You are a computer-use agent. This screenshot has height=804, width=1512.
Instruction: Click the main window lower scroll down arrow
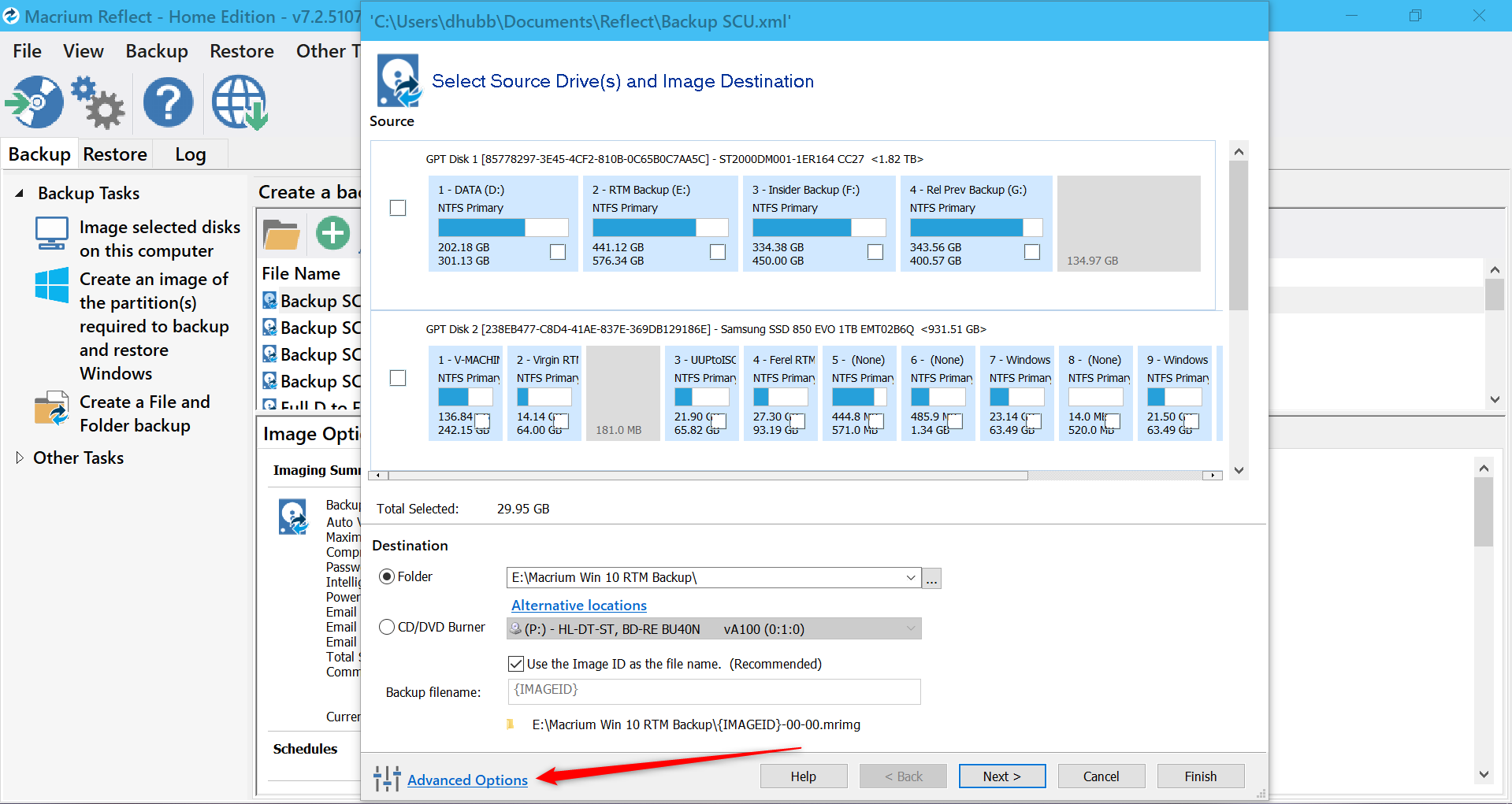click(1484, 775)
